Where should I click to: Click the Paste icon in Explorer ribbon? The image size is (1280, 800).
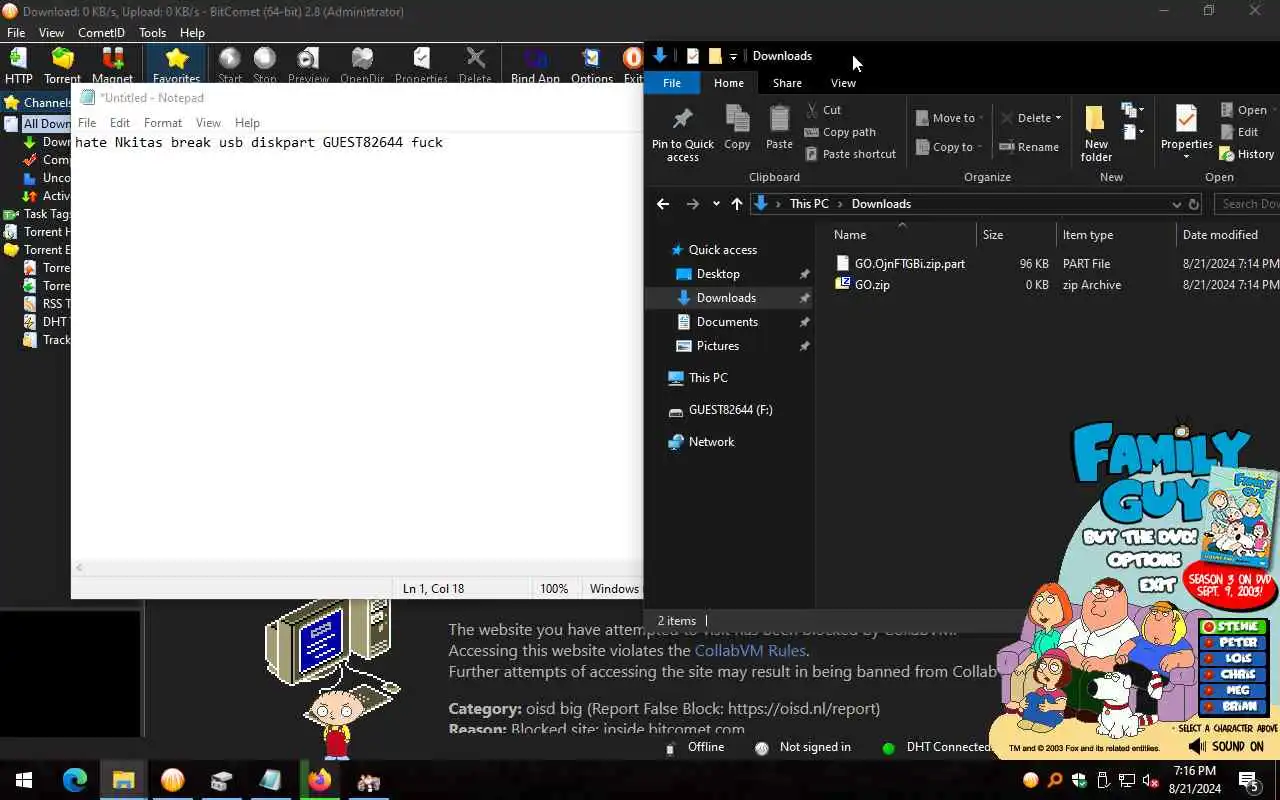[779, 127]
